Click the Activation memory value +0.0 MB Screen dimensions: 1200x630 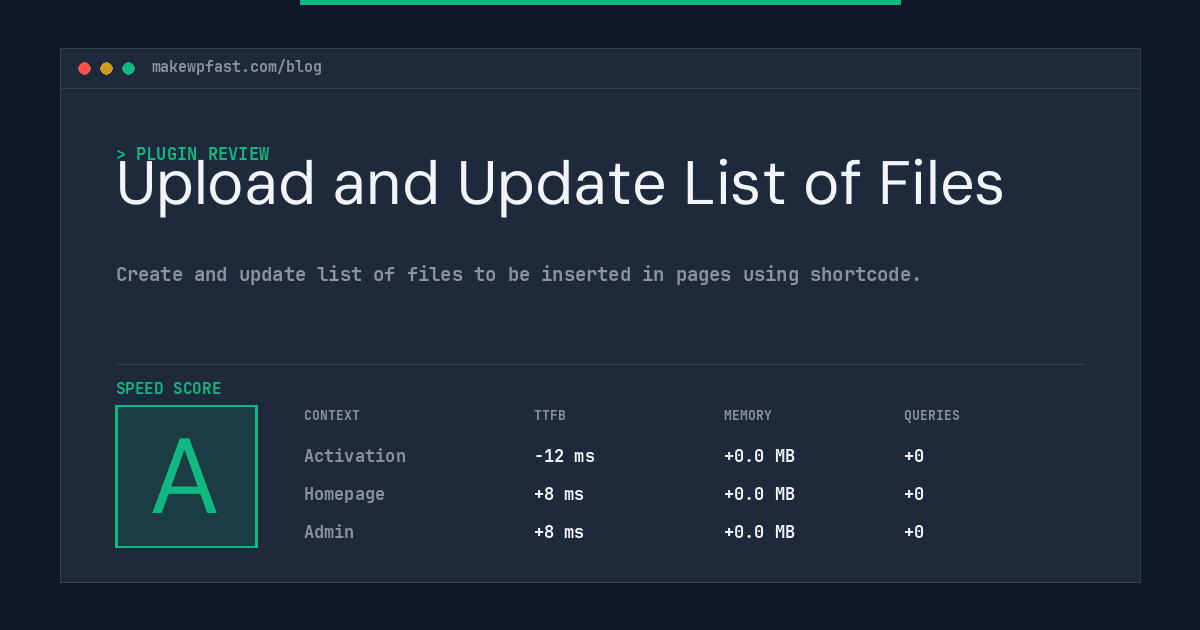click(x=759, y=456)
